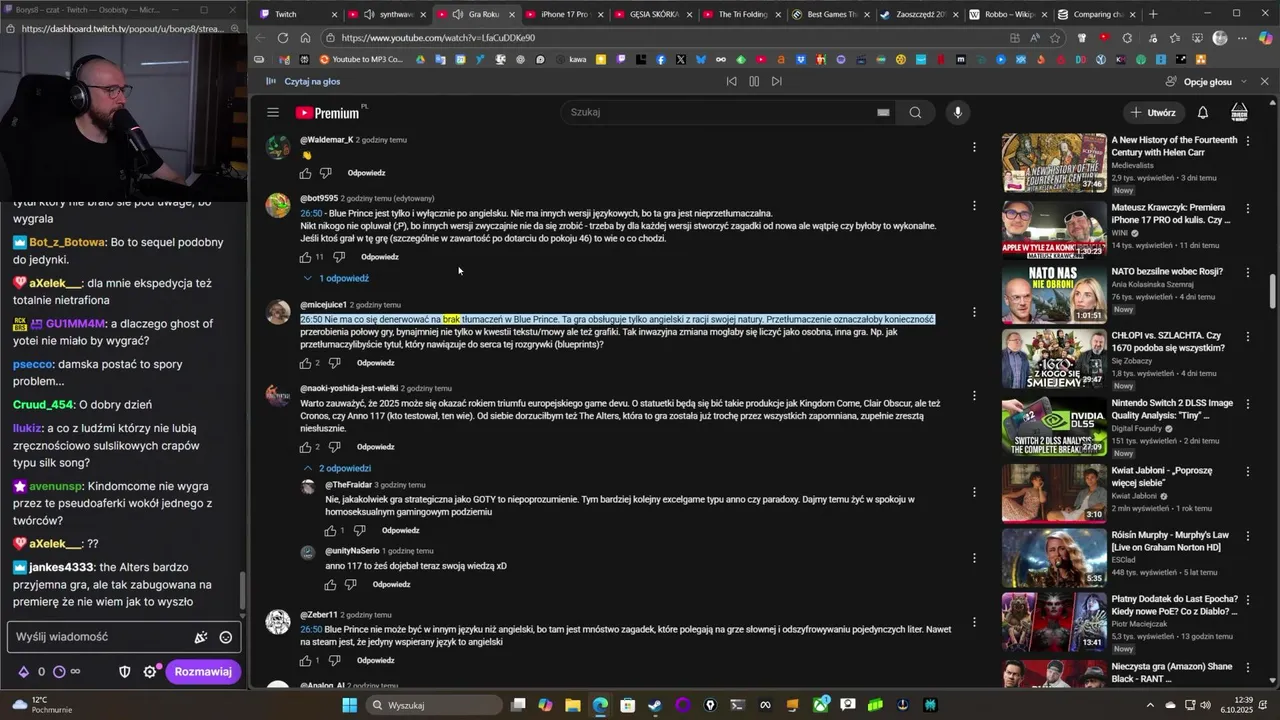
Task: Open options for Kwiat Jabłoni video
Action: point(1247,471)
